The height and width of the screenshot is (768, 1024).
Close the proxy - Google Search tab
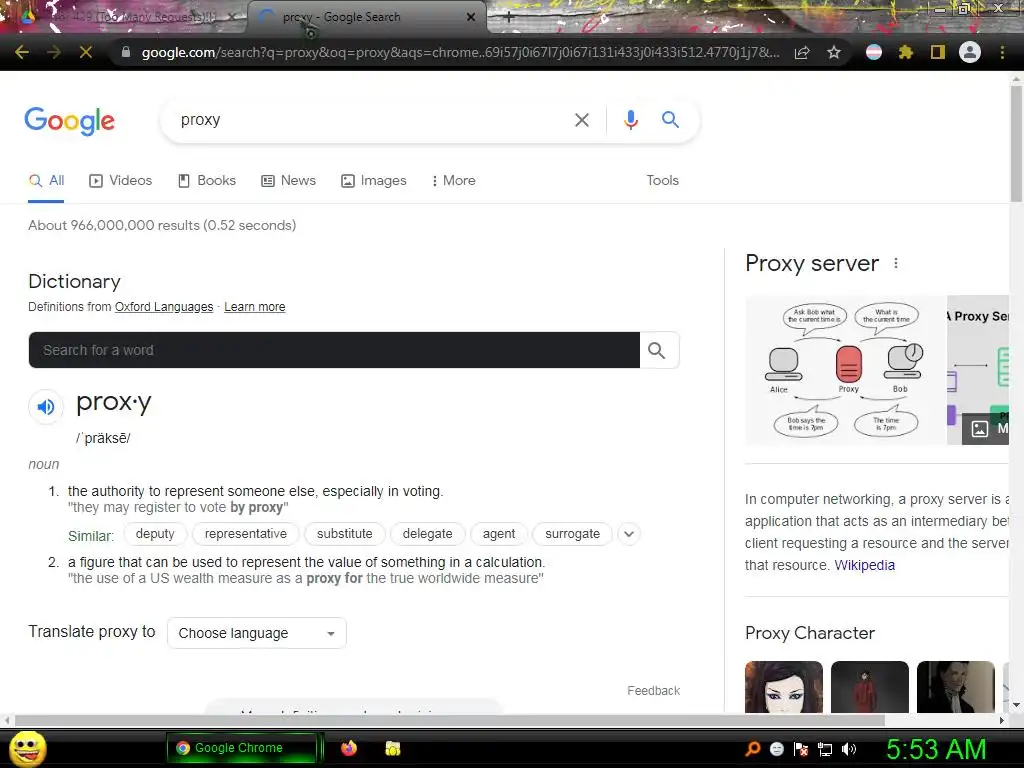click(x=471, y=17)
